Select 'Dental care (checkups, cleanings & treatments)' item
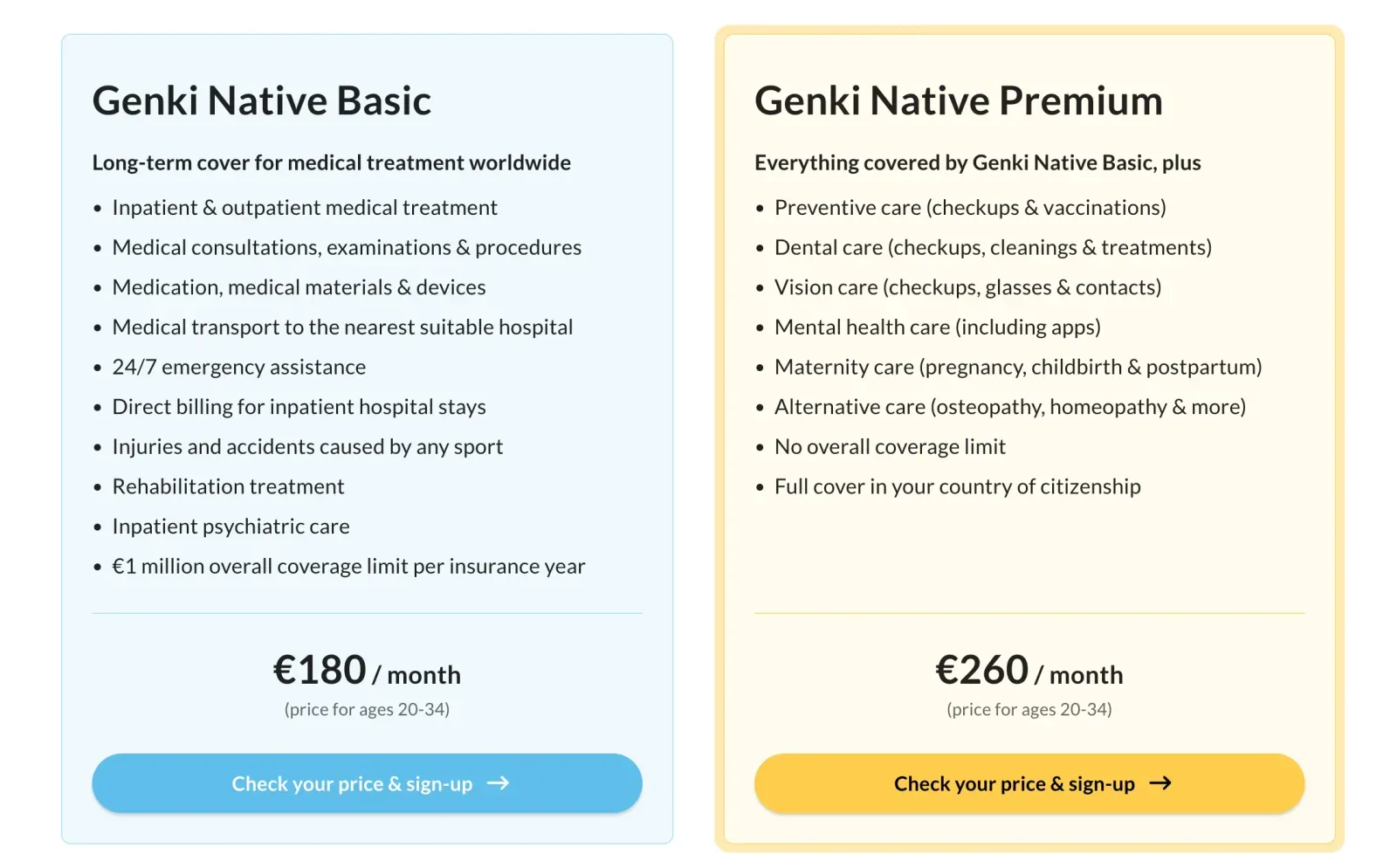 pyautogui.click(x=993, y=247)
